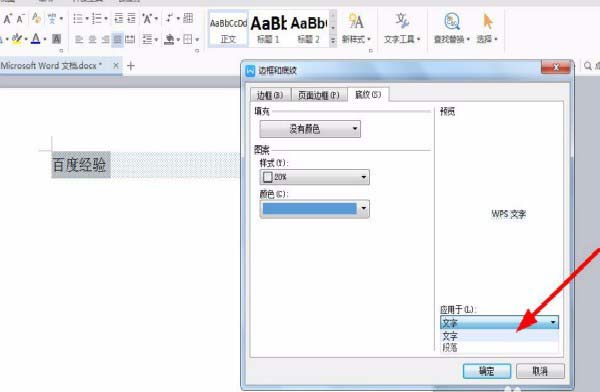This screenshot has width=600, height=392.
Task: Select the 底纹 shading tab
Action: point(368,94)
